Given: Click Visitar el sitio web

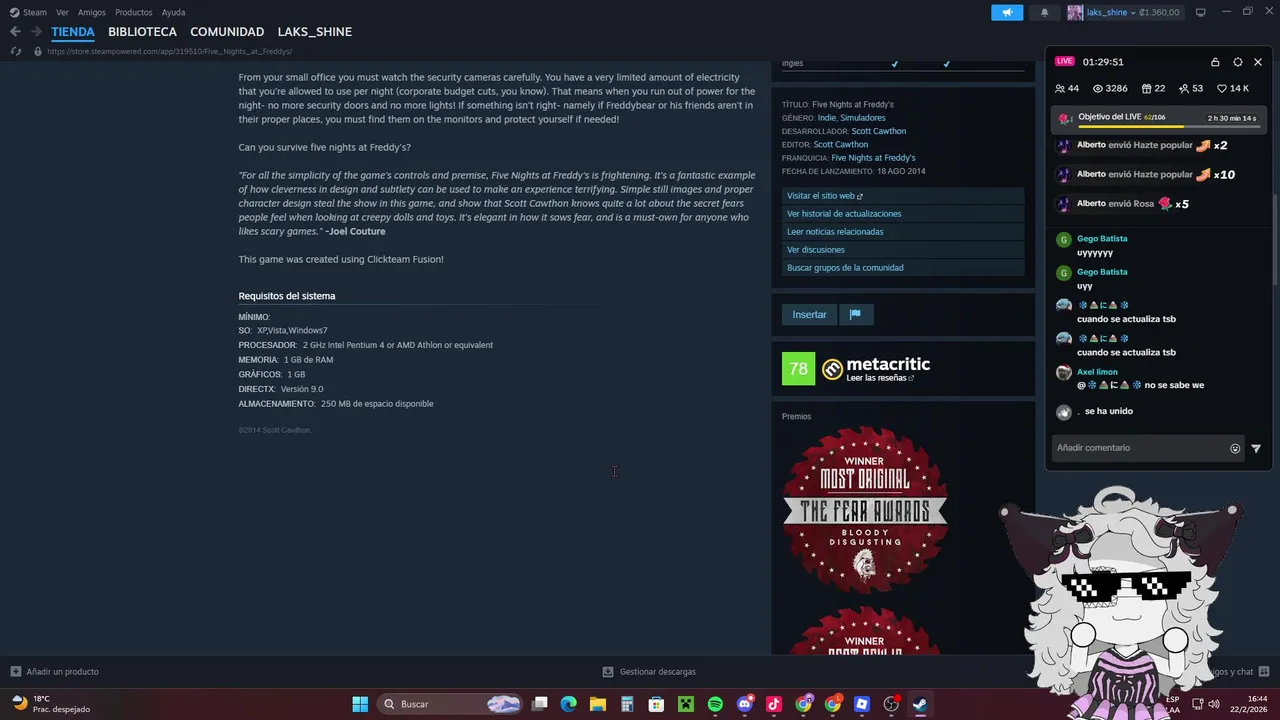Looking at the screenshot, I should (x=903, y=196).
